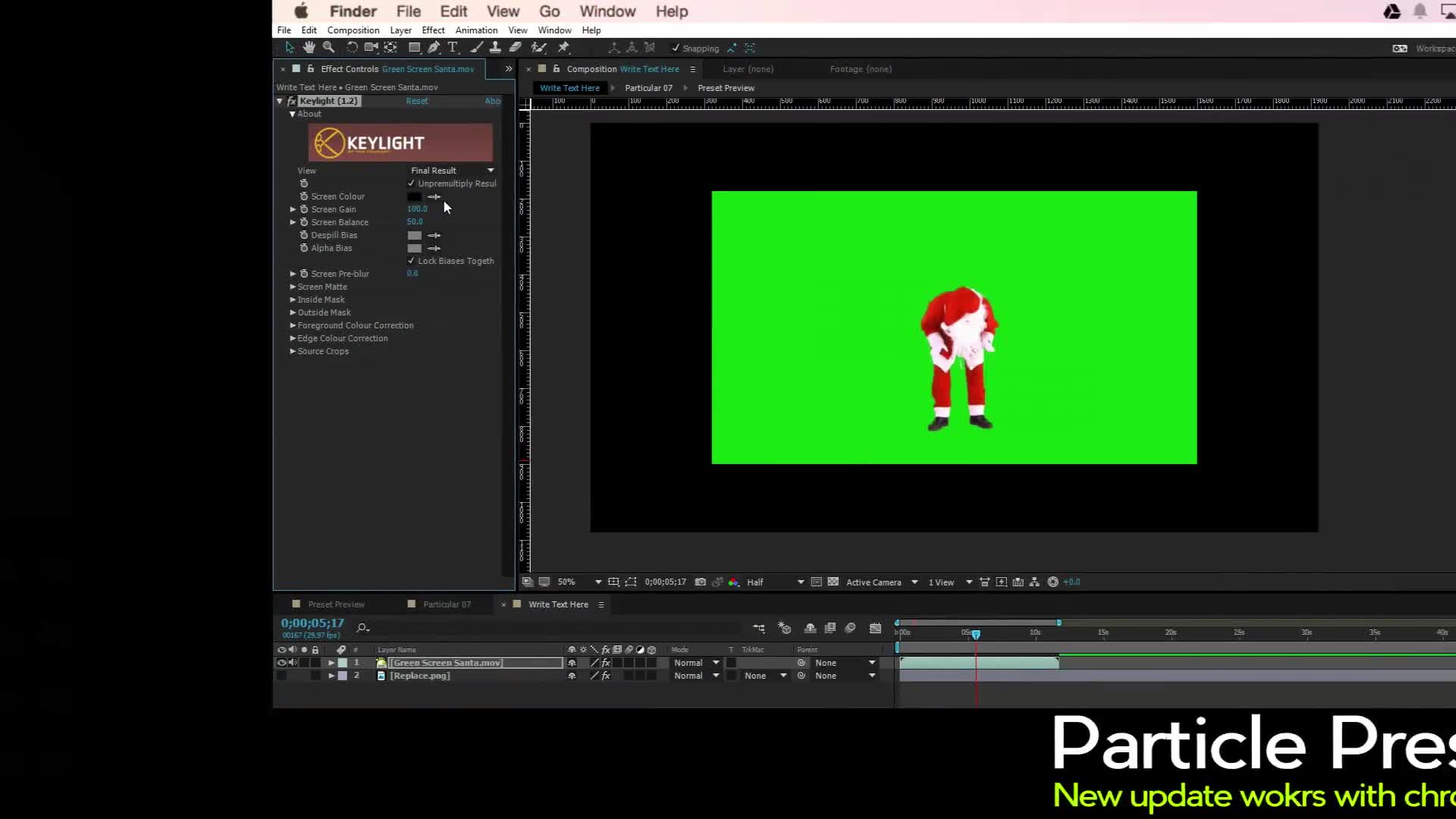Screen dimensions: 1456x819
Task: Toggle Screen Pre-blur stopwatch
Action: point(304,274)
